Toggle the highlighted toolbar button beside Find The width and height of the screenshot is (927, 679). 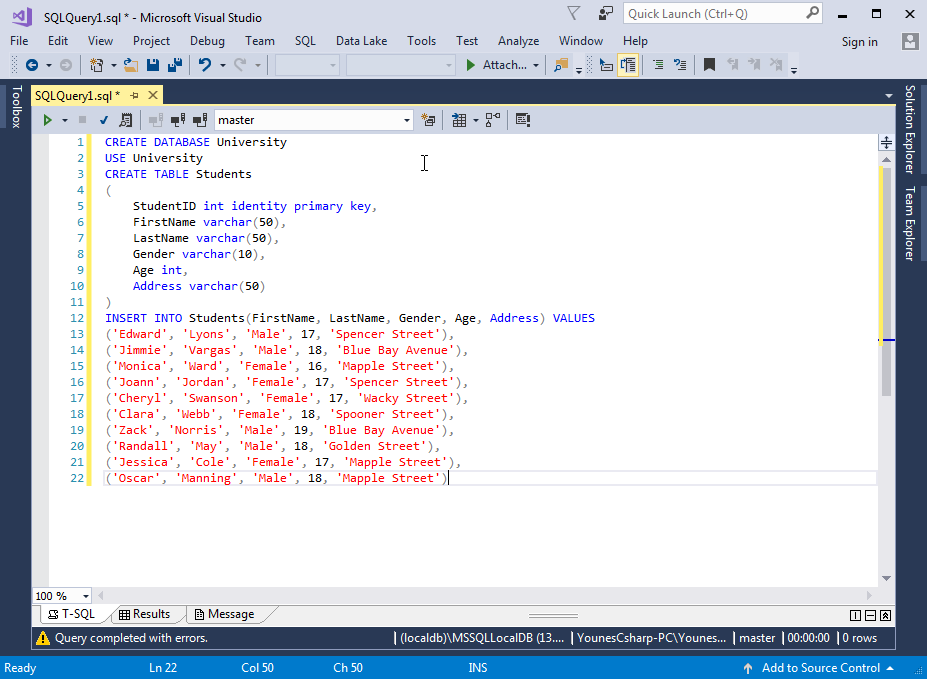628,65
